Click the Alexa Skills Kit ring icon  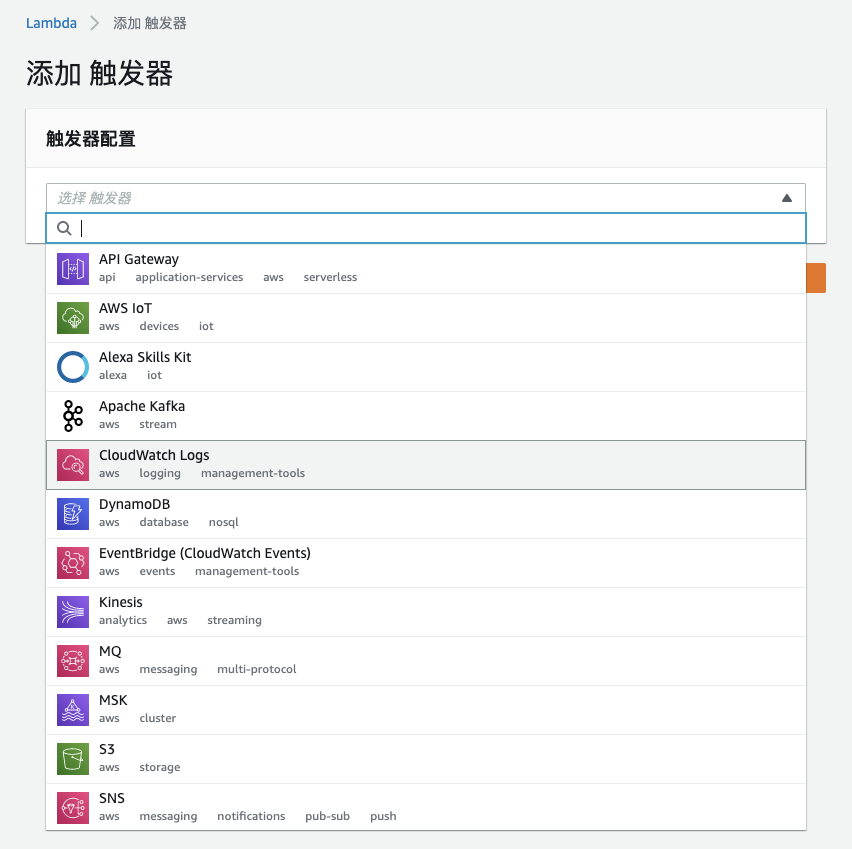[73, 367]
